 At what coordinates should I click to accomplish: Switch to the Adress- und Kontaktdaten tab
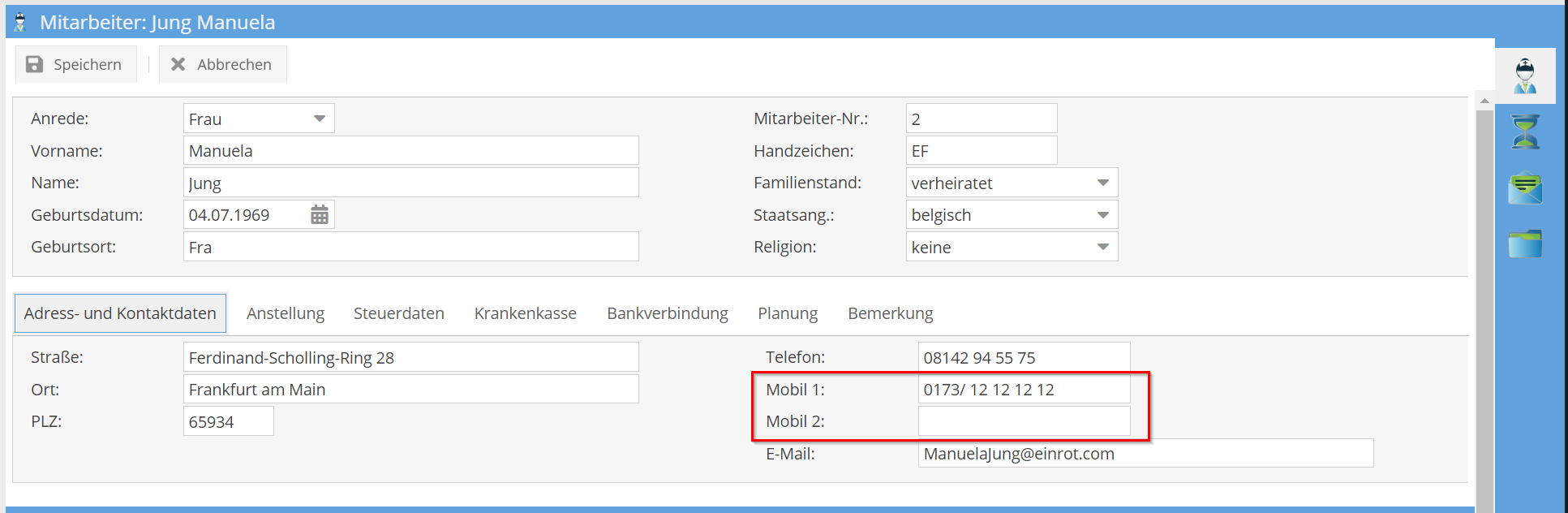coord(120,313)
